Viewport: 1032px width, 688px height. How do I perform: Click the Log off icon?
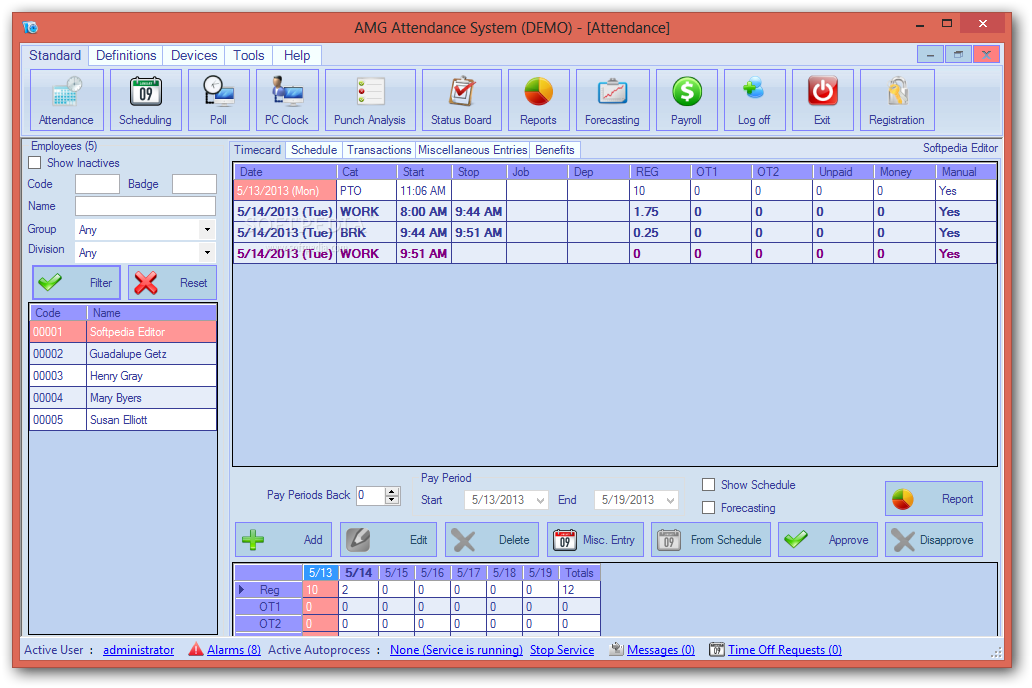[x=754, y=100]
